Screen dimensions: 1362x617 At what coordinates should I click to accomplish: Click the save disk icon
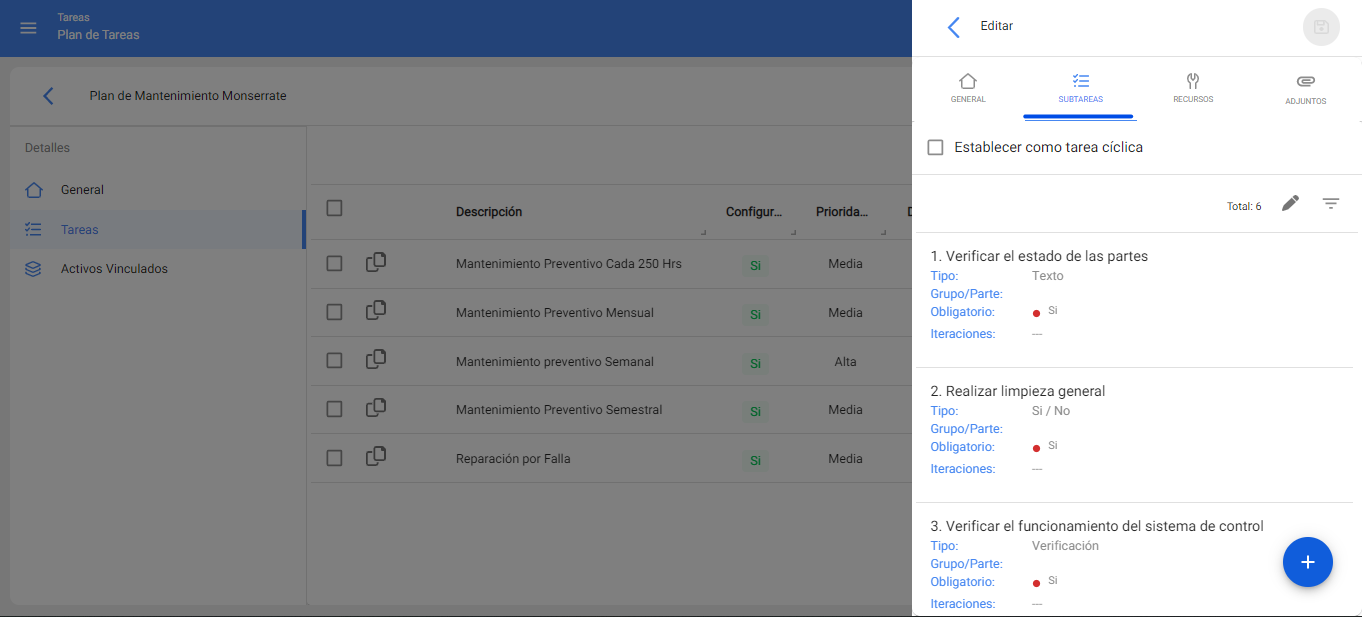(x=1321, y=27)
